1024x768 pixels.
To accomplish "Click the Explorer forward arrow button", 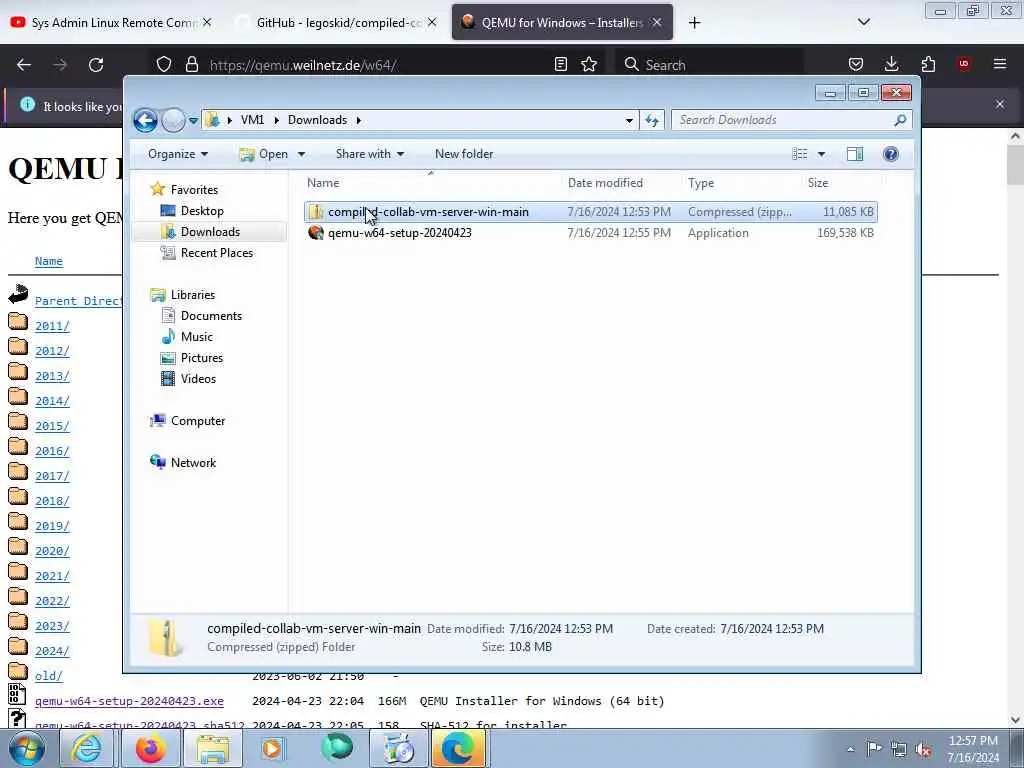I will pos(173,120).
